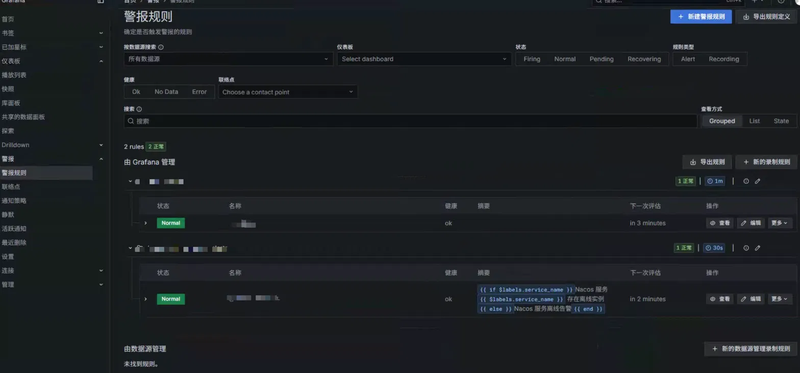Viewport: 800px width, 373px height.
Task: Open 仪表板 in sidebar
Action: click(x=11, y=61)
